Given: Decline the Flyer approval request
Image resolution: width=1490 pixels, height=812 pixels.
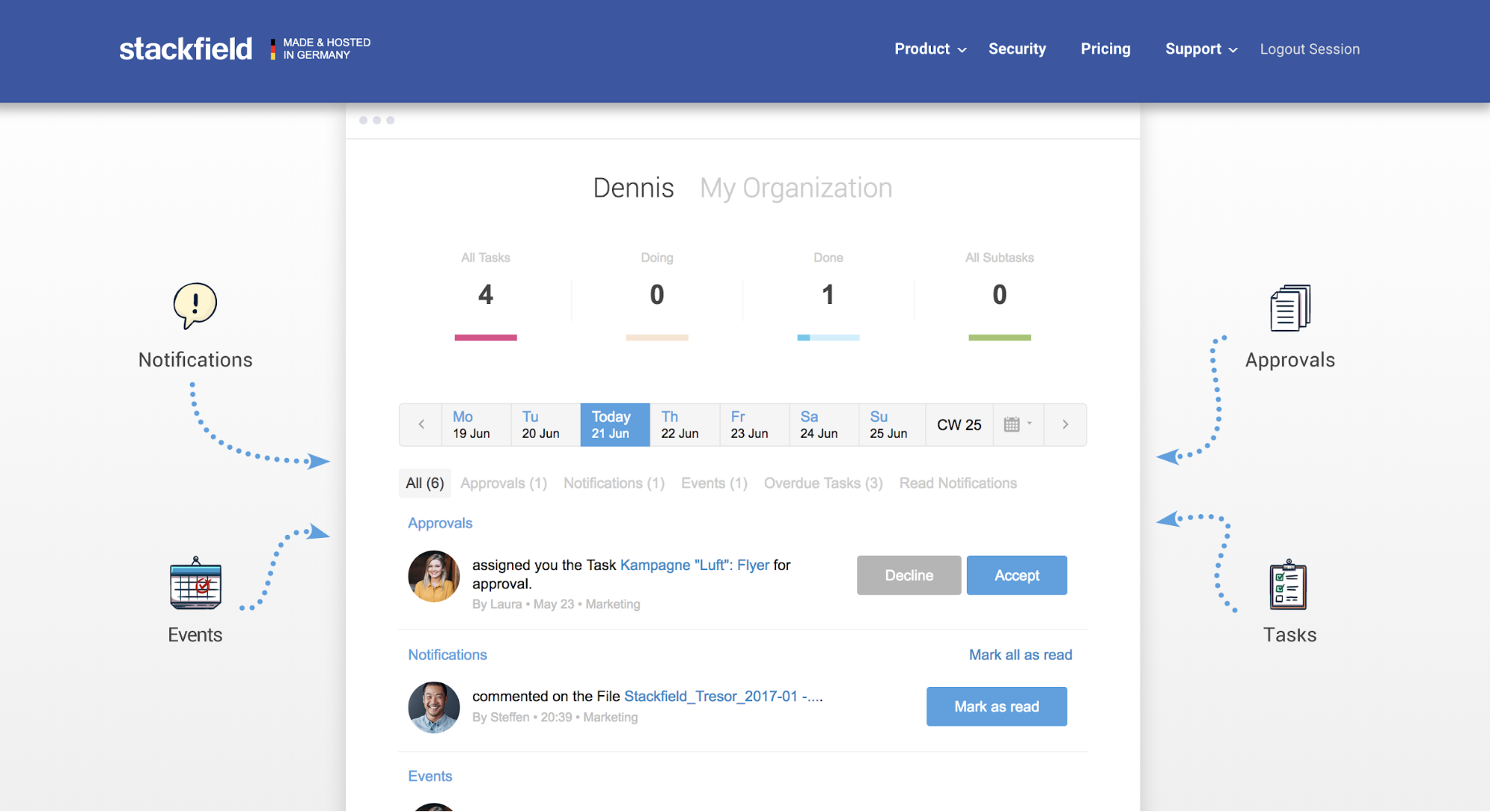Looking at the screenshot, I should [x=909, y=575].
